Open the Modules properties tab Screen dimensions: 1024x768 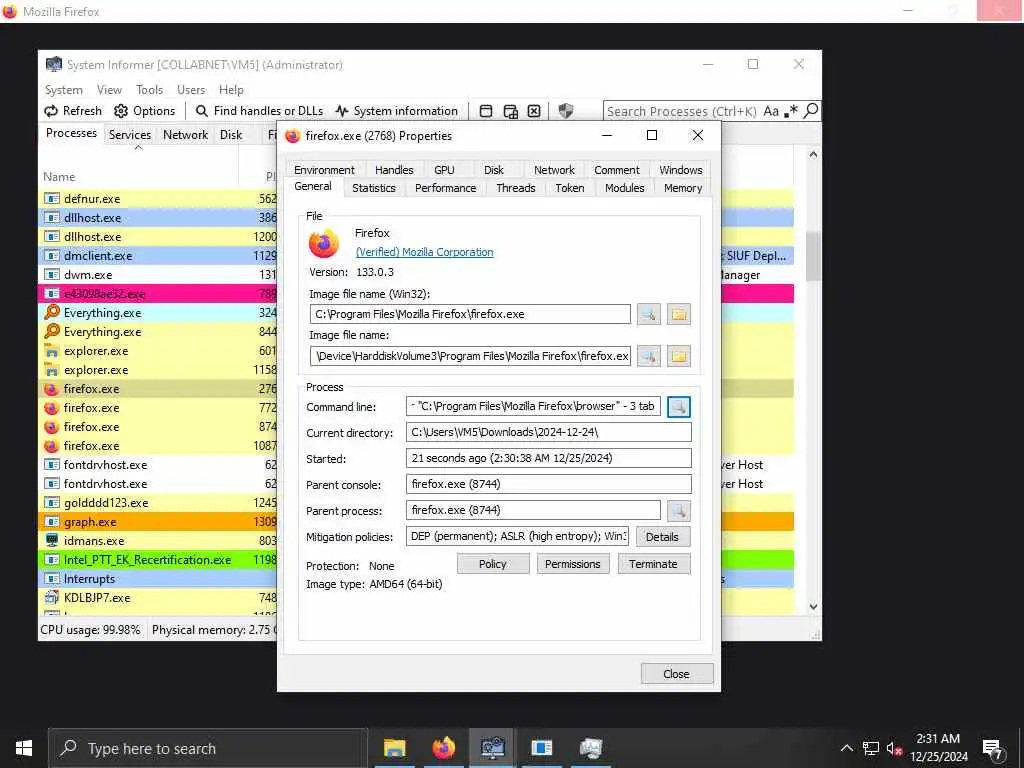624,188
